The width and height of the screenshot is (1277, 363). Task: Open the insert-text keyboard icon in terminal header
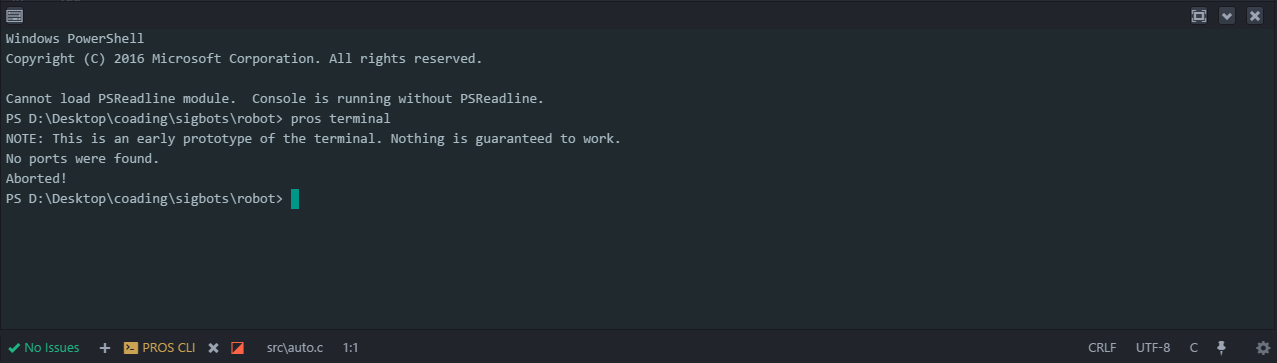pyautogui.click(x=15, y=15)
